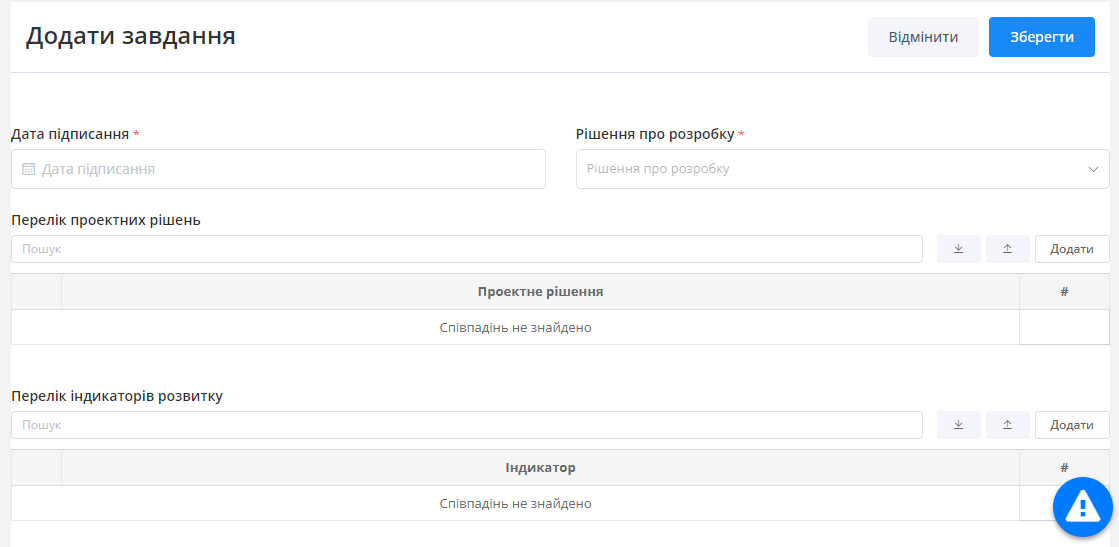The height and width of the screenshot is (547, 1119).
Task: Click the upload arrow icon for project decisions
Action: point(1007,249)
